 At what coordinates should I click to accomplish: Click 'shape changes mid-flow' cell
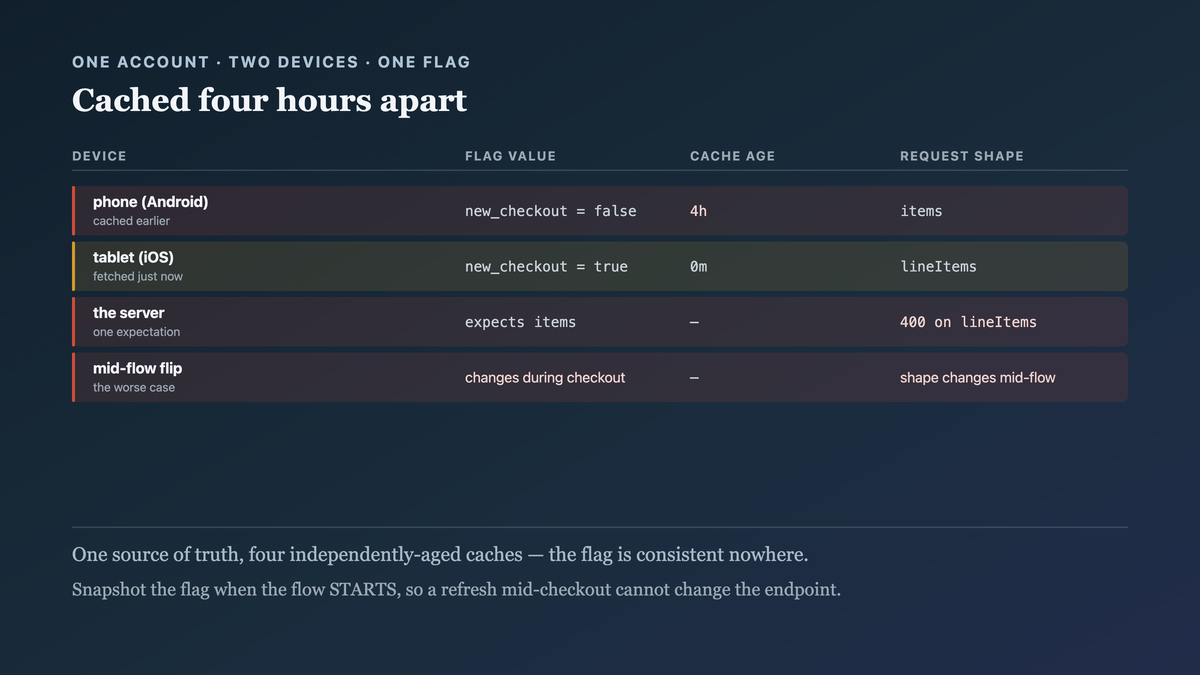point(978,378)
